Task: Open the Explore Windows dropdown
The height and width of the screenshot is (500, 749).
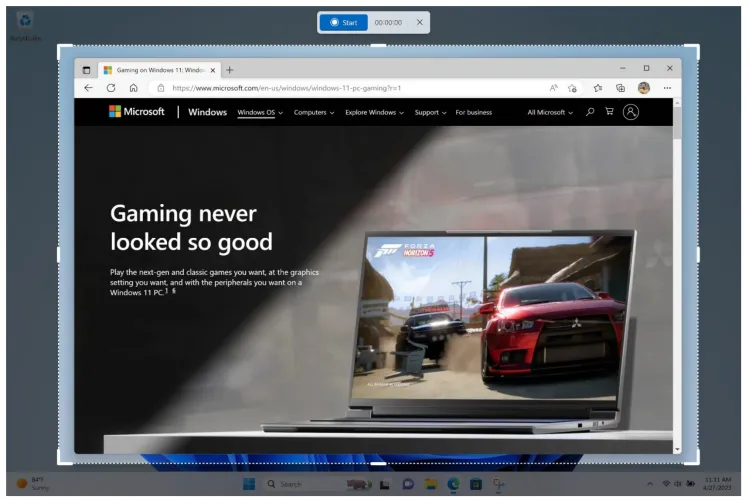Action: point(374,113)
